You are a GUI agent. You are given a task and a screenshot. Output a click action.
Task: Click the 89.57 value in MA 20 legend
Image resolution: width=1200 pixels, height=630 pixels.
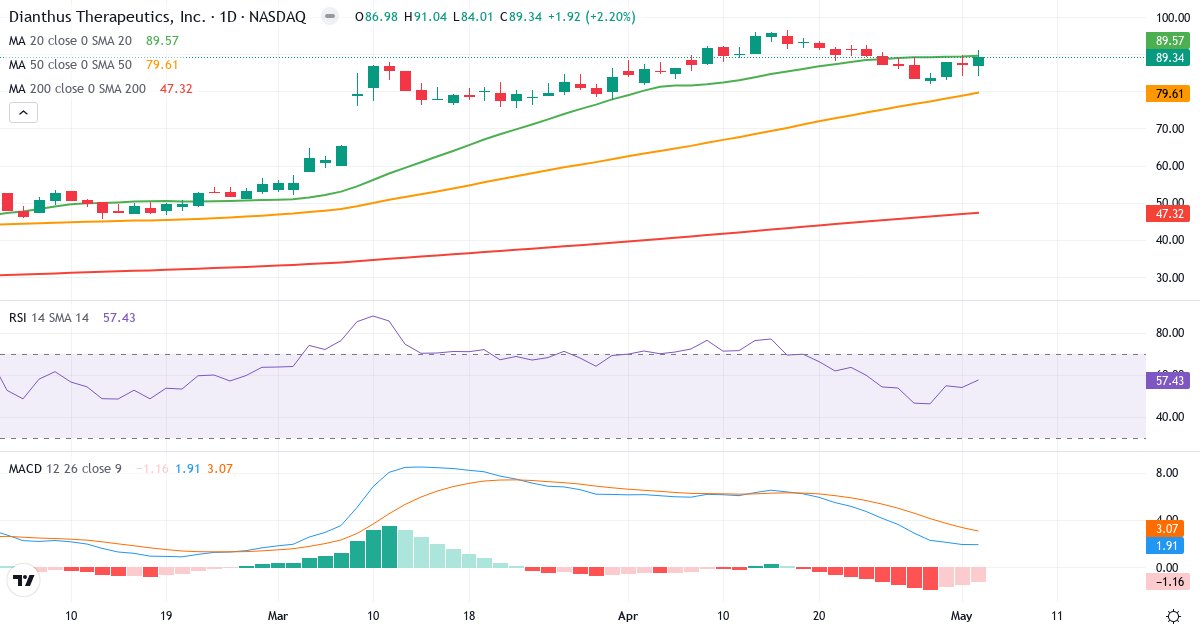point(161,41)
